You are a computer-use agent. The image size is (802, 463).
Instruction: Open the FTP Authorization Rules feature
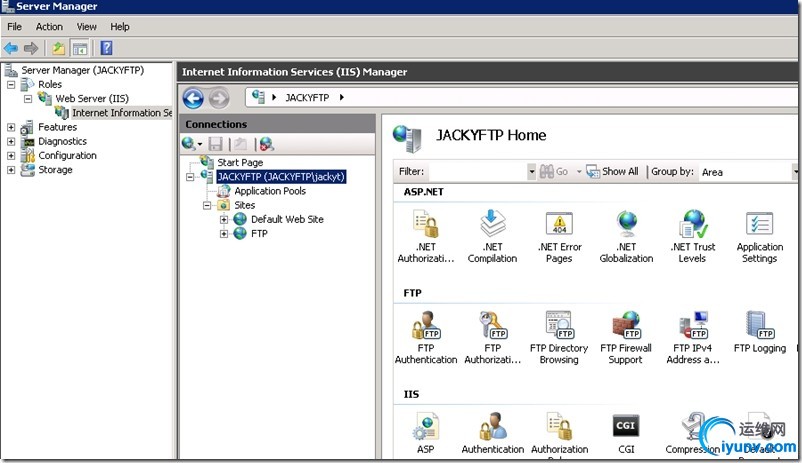point(492,338)
